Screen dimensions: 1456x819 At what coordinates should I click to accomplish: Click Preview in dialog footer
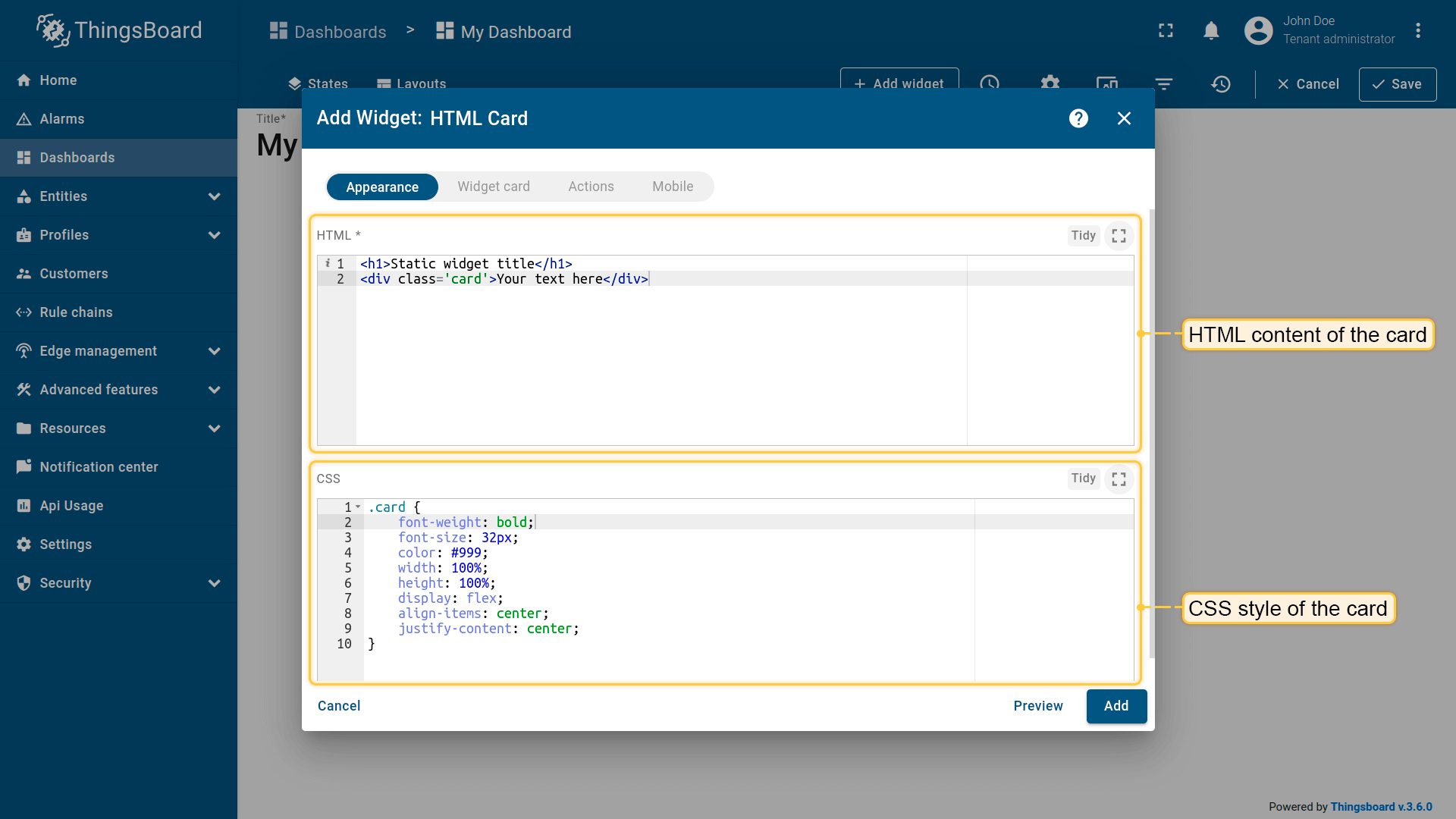1037,706
